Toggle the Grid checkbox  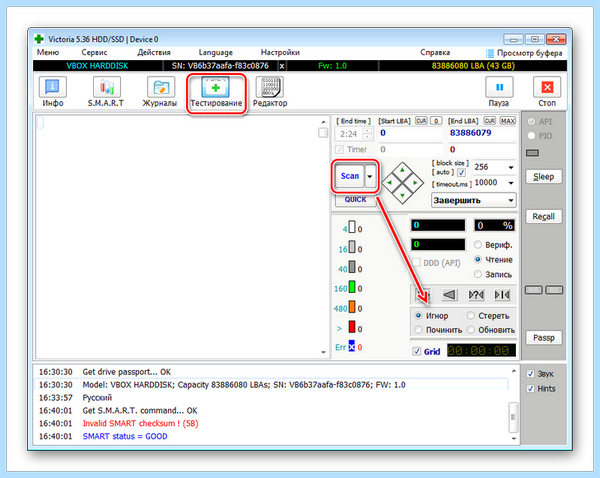click(x=417, y=351)
